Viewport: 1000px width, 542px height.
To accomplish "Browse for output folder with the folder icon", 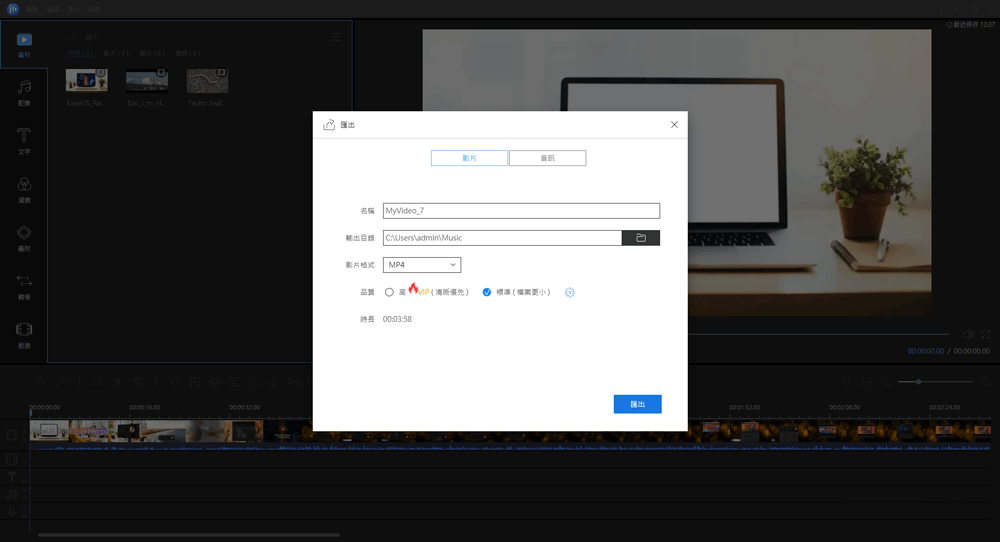I will [641, 238].
